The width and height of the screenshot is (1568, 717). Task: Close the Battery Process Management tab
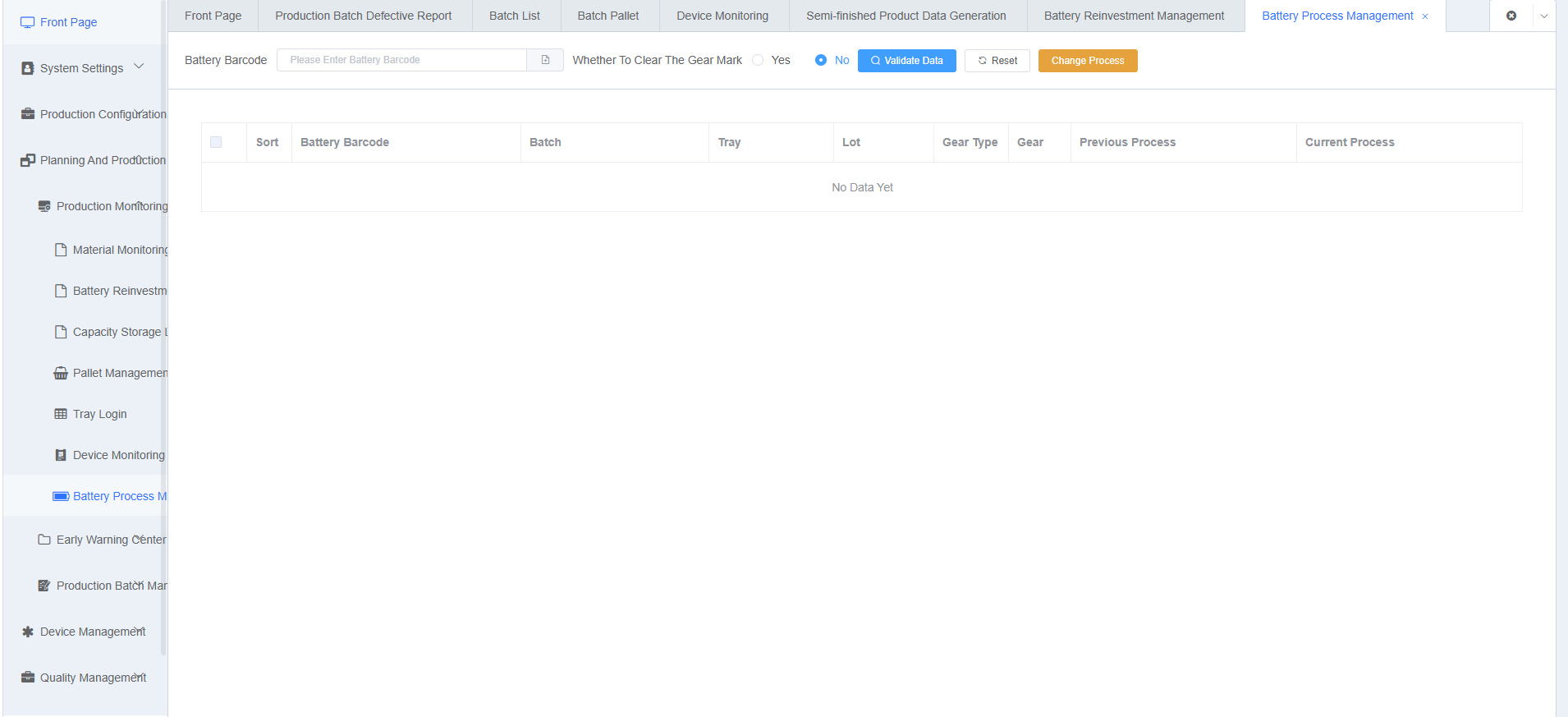(1425, 16)
